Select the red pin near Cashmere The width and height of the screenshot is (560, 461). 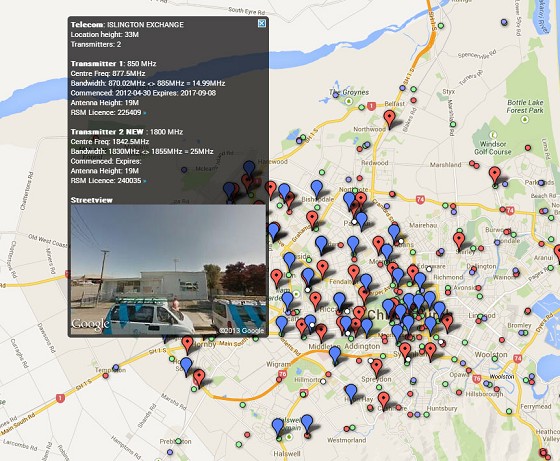383,401
